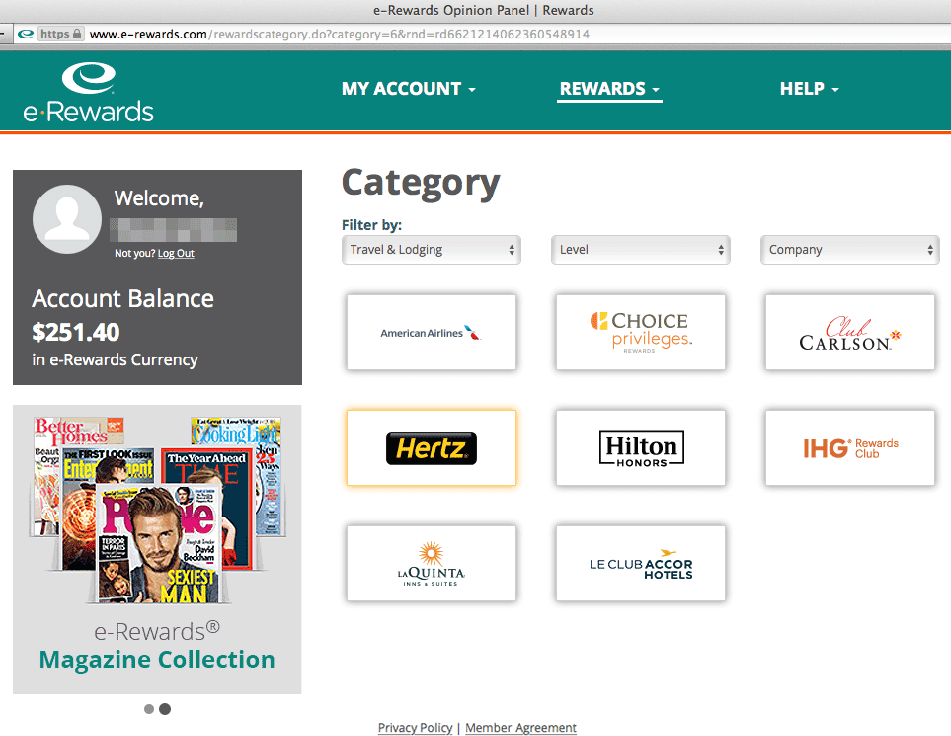Screen dimensions: 951x736
Task: Choose the Hertz reward tile
Action: click(431, 448)
